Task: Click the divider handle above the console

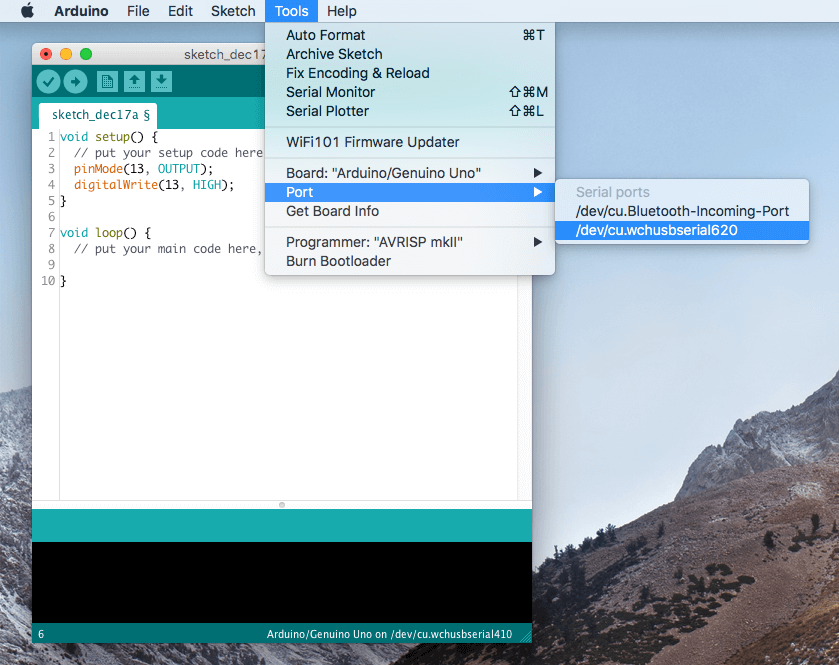Action: tap(282, 505)
